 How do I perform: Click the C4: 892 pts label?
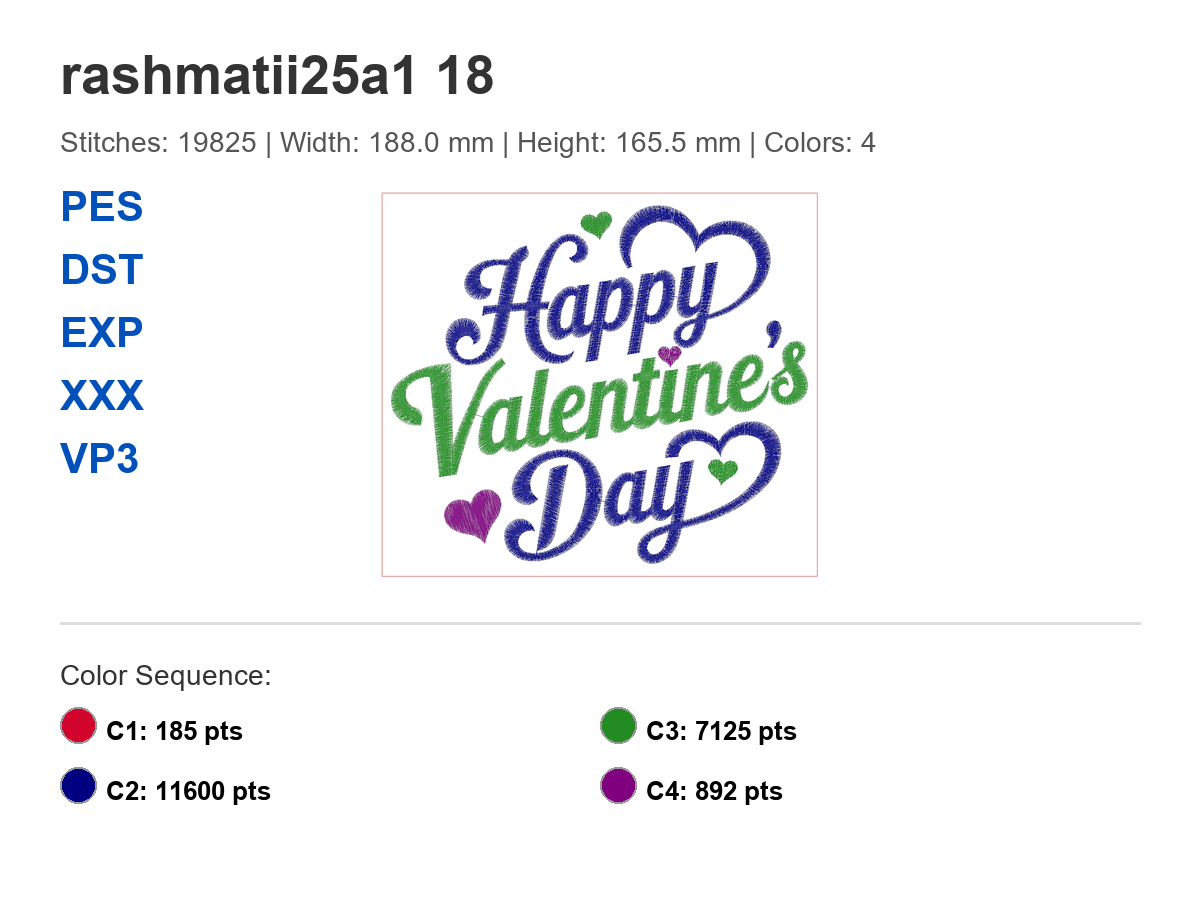point(711,790)
